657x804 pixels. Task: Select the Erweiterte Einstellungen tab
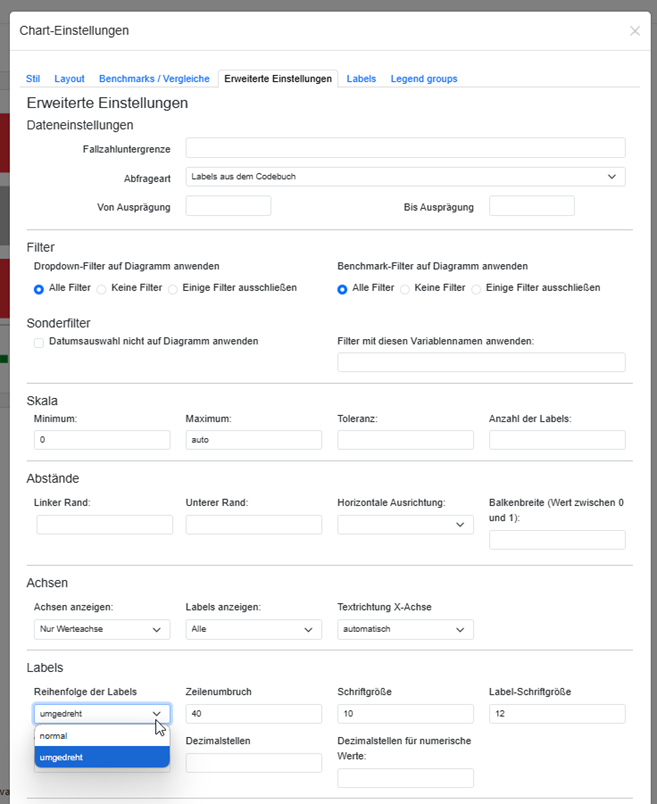coord(278,78)
